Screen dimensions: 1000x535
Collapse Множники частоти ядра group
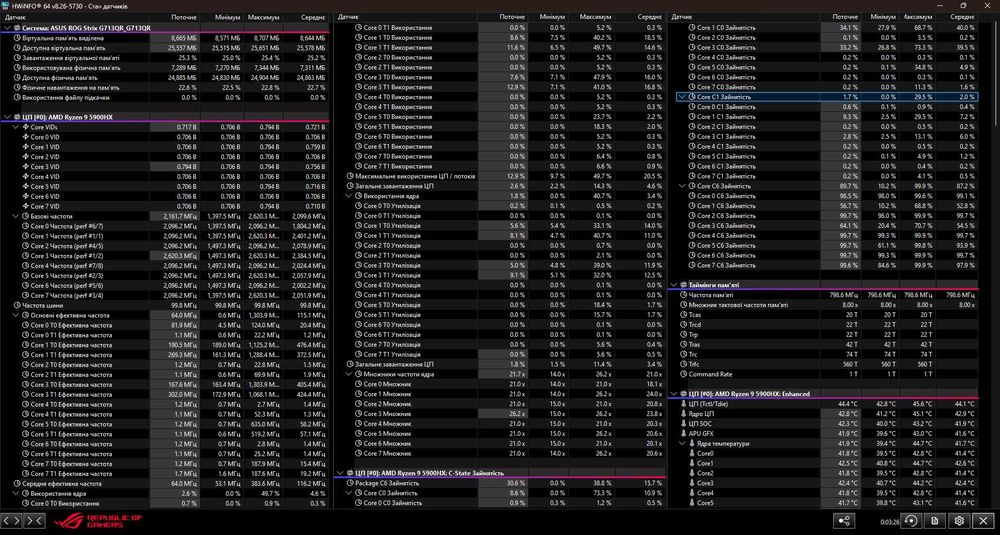tap(350, 374)
